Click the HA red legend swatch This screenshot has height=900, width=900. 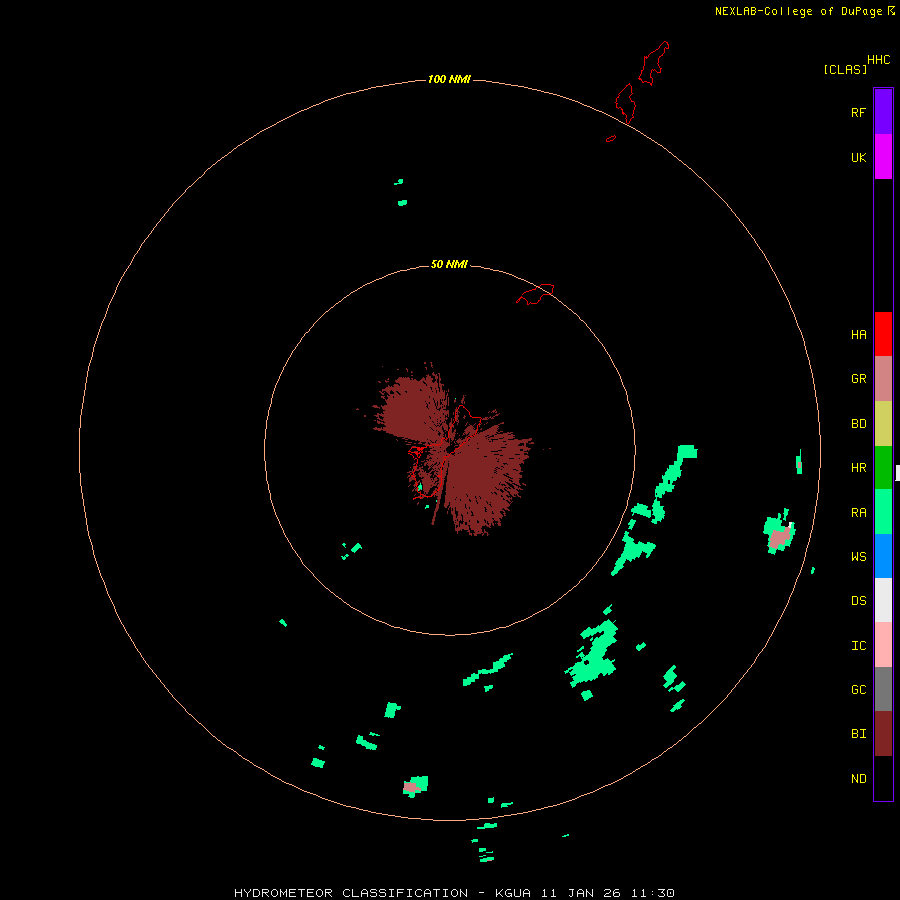[x=883, y=334]
